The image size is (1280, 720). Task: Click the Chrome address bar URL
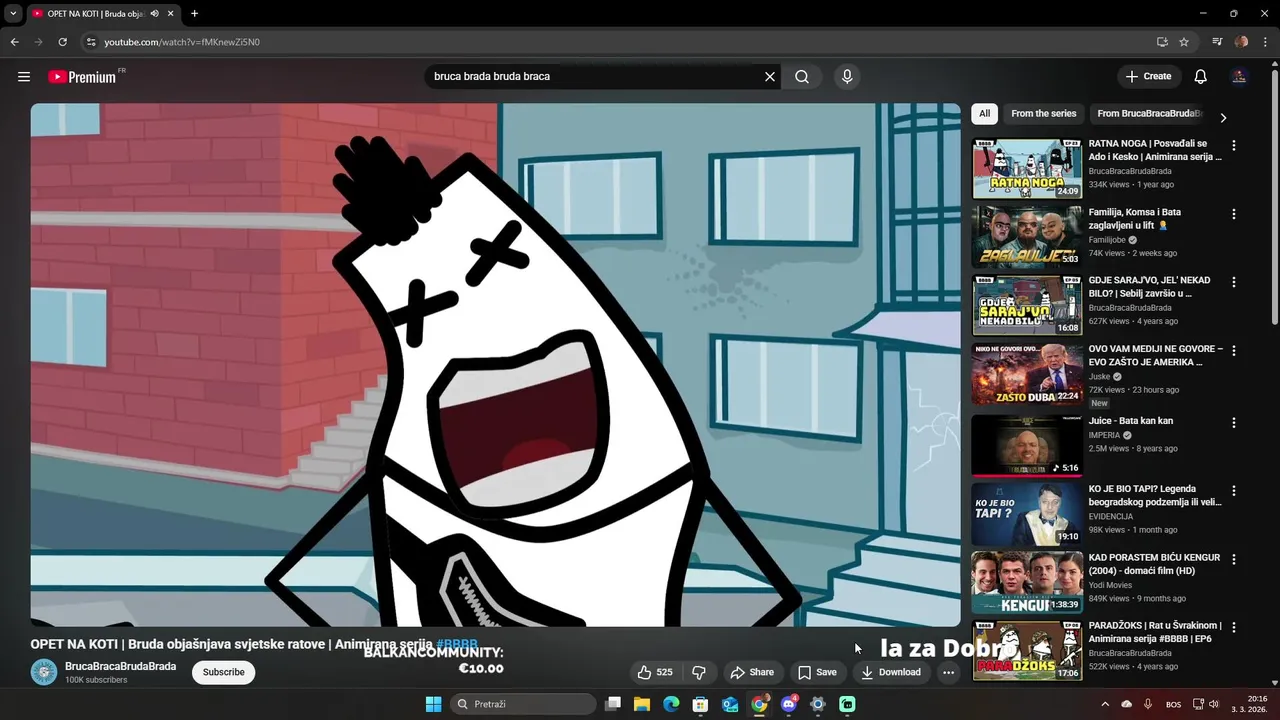[182, 42]
